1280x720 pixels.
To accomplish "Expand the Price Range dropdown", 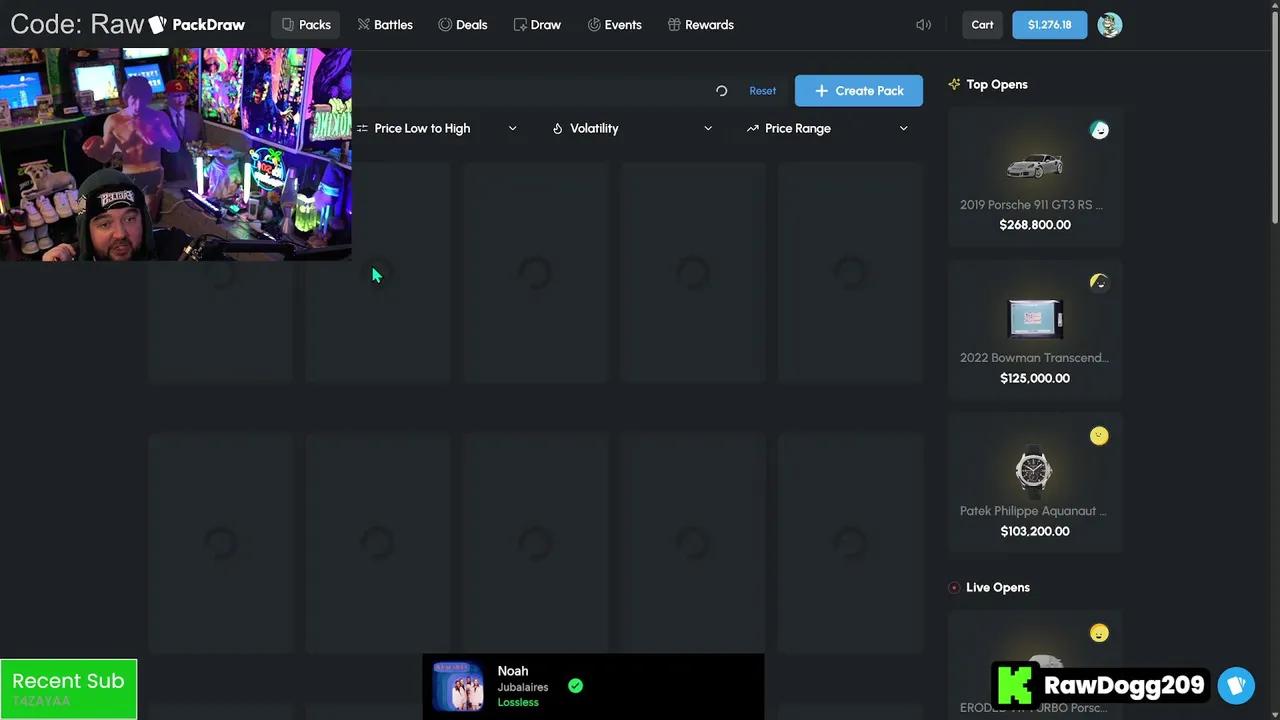I will click(827, 128).
